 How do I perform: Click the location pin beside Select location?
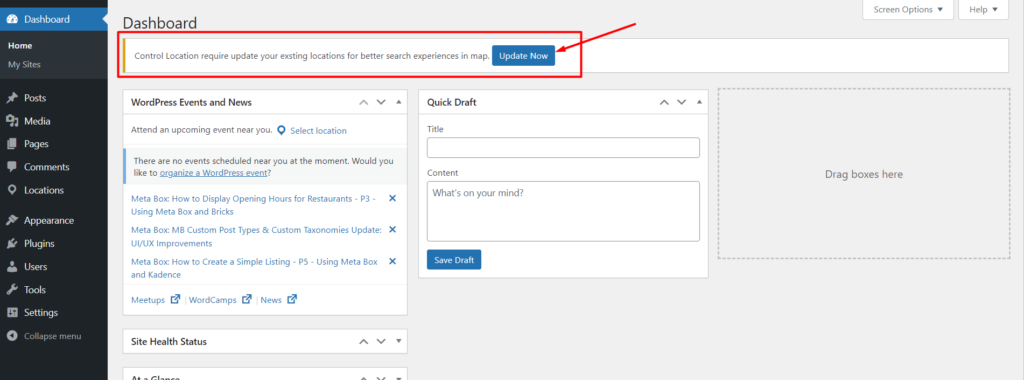click(x=281, y=131)
